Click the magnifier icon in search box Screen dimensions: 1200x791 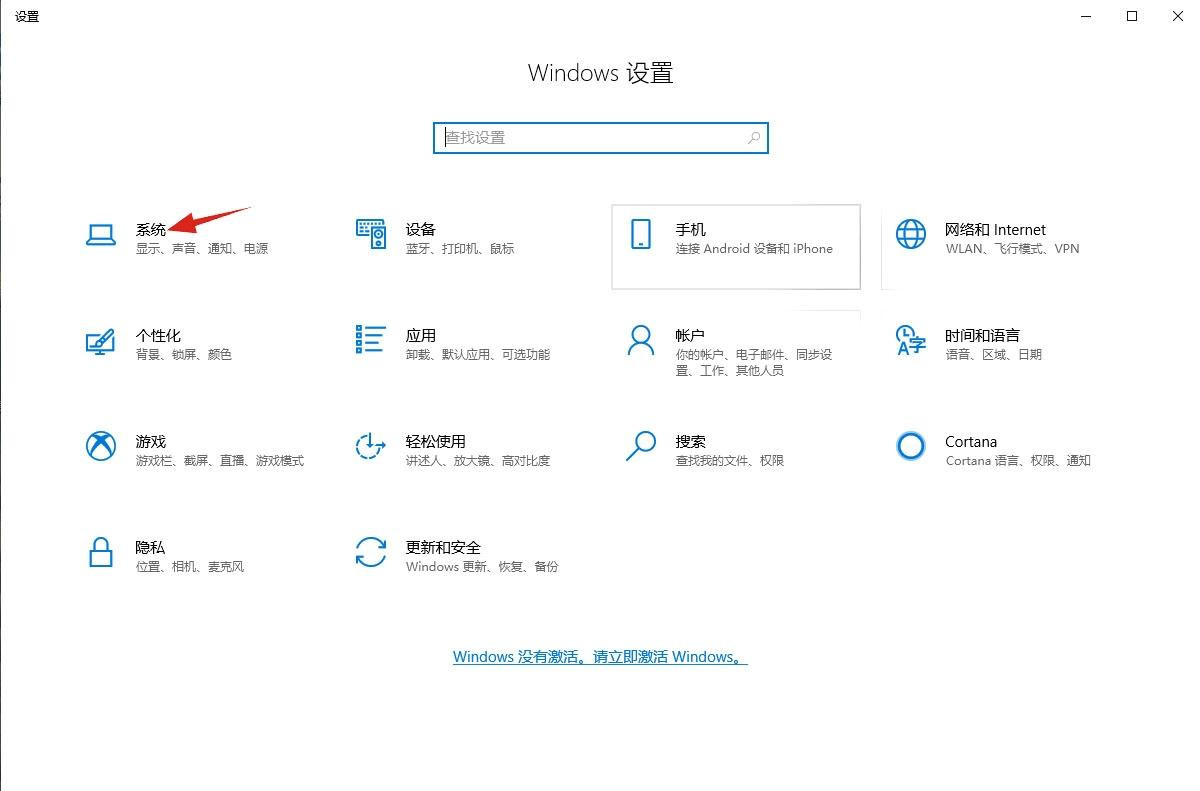coord(754,137)
